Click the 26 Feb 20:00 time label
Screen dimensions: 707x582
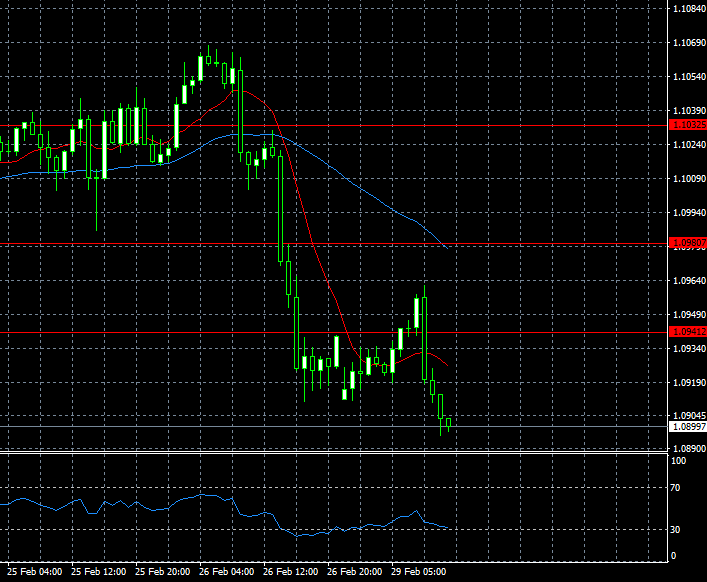355,572
